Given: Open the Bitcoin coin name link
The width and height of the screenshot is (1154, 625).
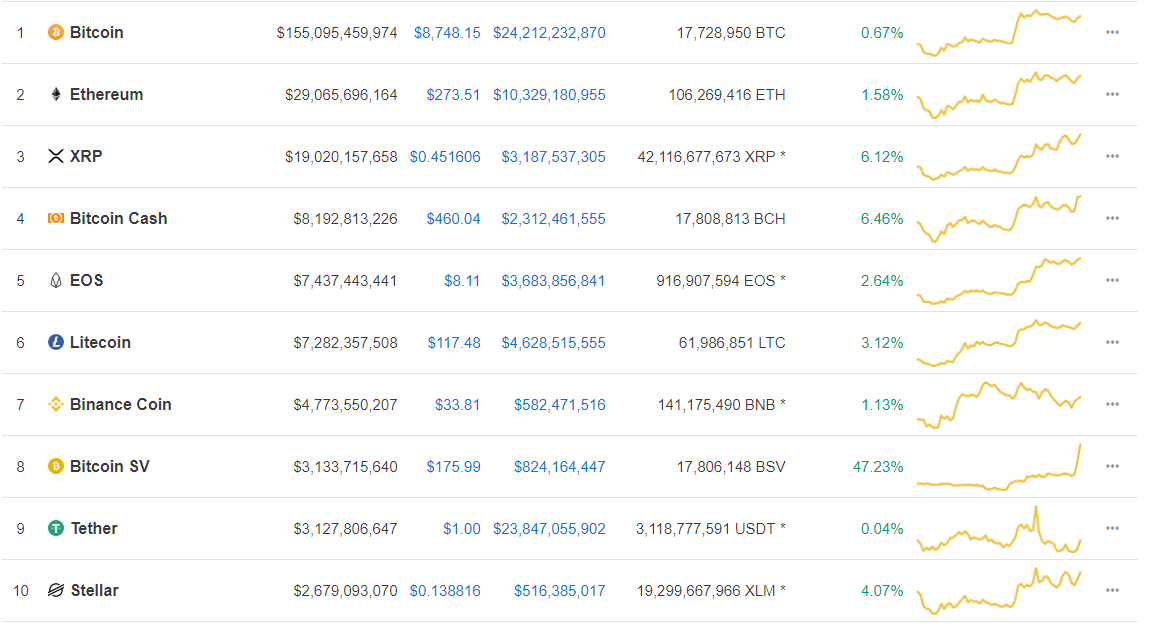Looking at the screenshot, I should [96, 32].
